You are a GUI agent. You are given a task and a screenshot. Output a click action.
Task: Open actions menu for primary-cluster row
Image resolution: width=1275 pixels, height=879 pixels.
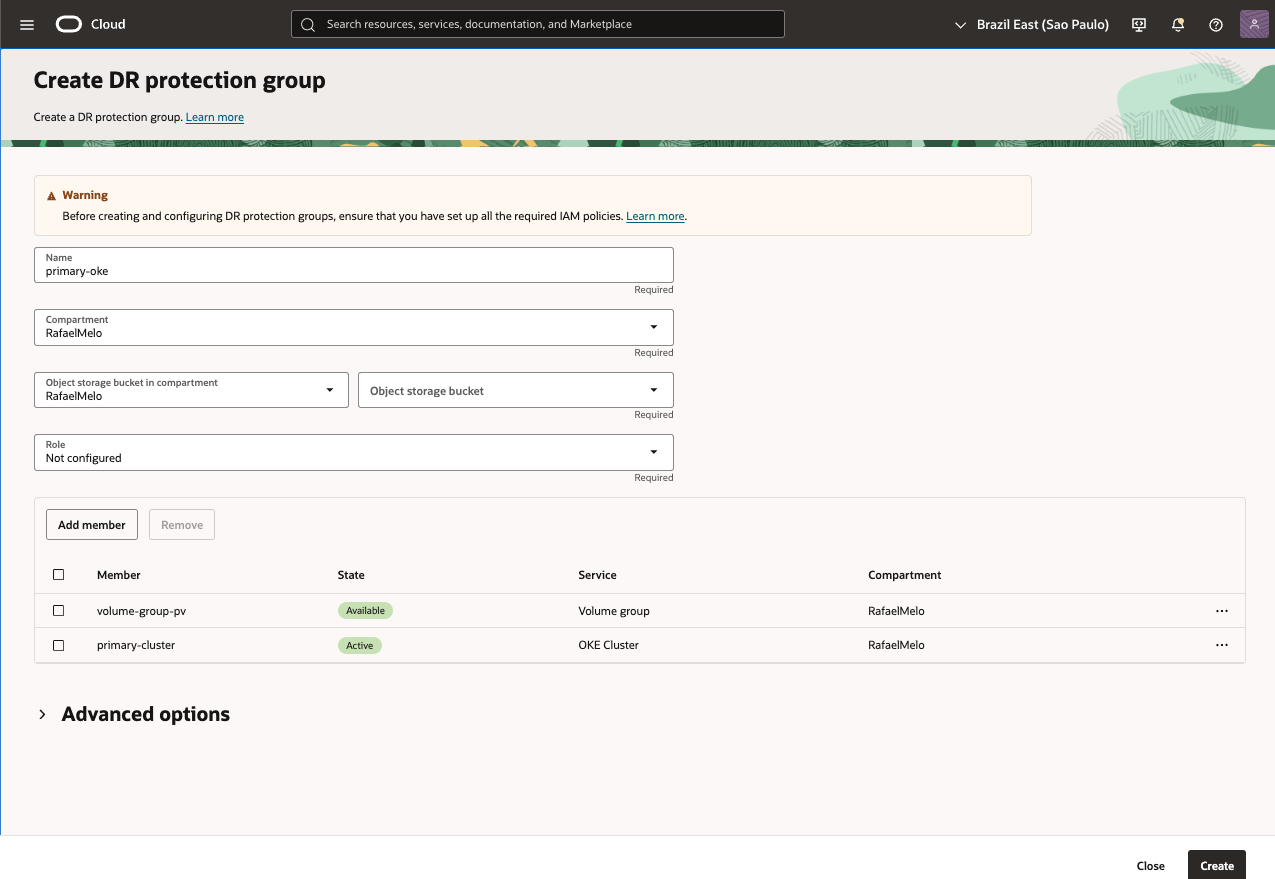(x=1221, y=645)
